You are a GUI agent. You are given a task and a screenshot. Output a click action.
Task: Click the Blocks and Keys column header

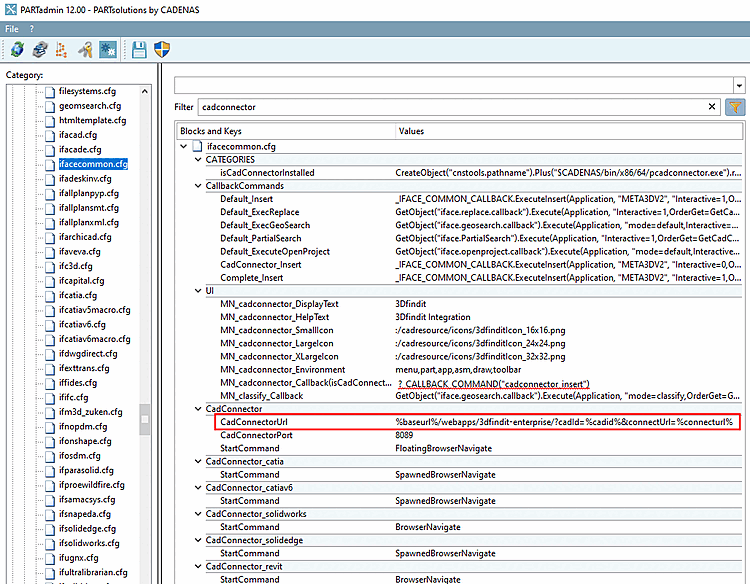coord(212,131)
